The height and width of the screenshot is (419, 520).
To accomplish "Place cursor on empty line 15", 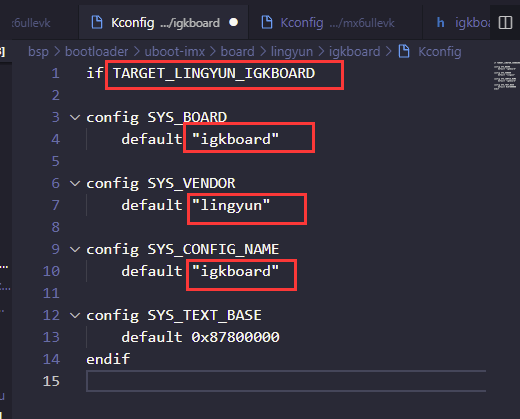I will pos(286,381).
